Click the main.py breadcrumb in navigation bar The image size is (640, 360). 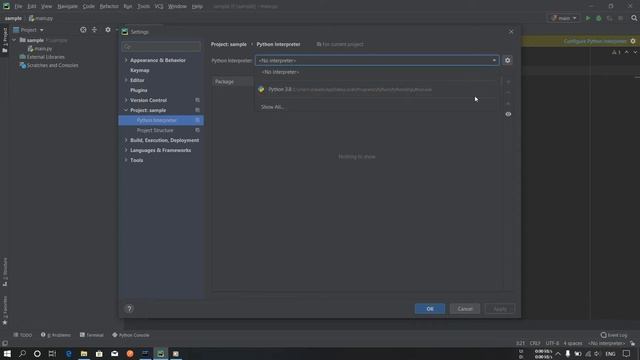pyautogui.click(x=41, y=18)
